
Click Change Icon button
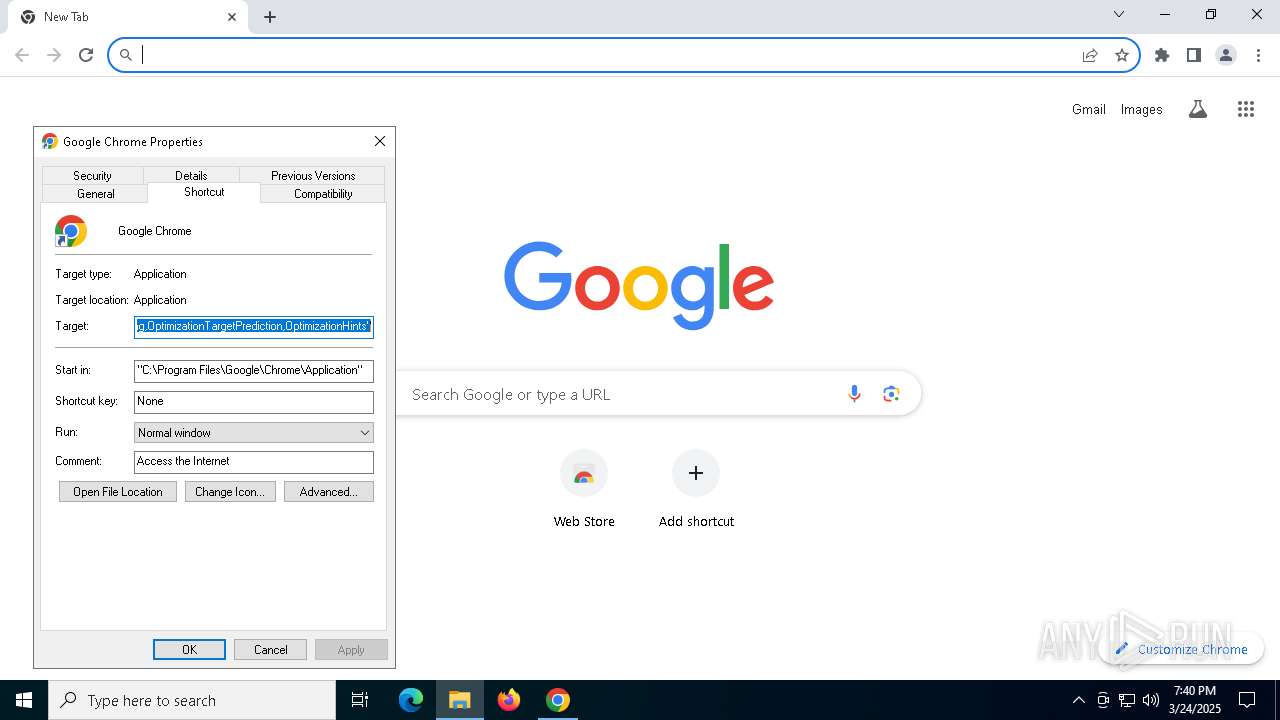(x=229, y=491)
